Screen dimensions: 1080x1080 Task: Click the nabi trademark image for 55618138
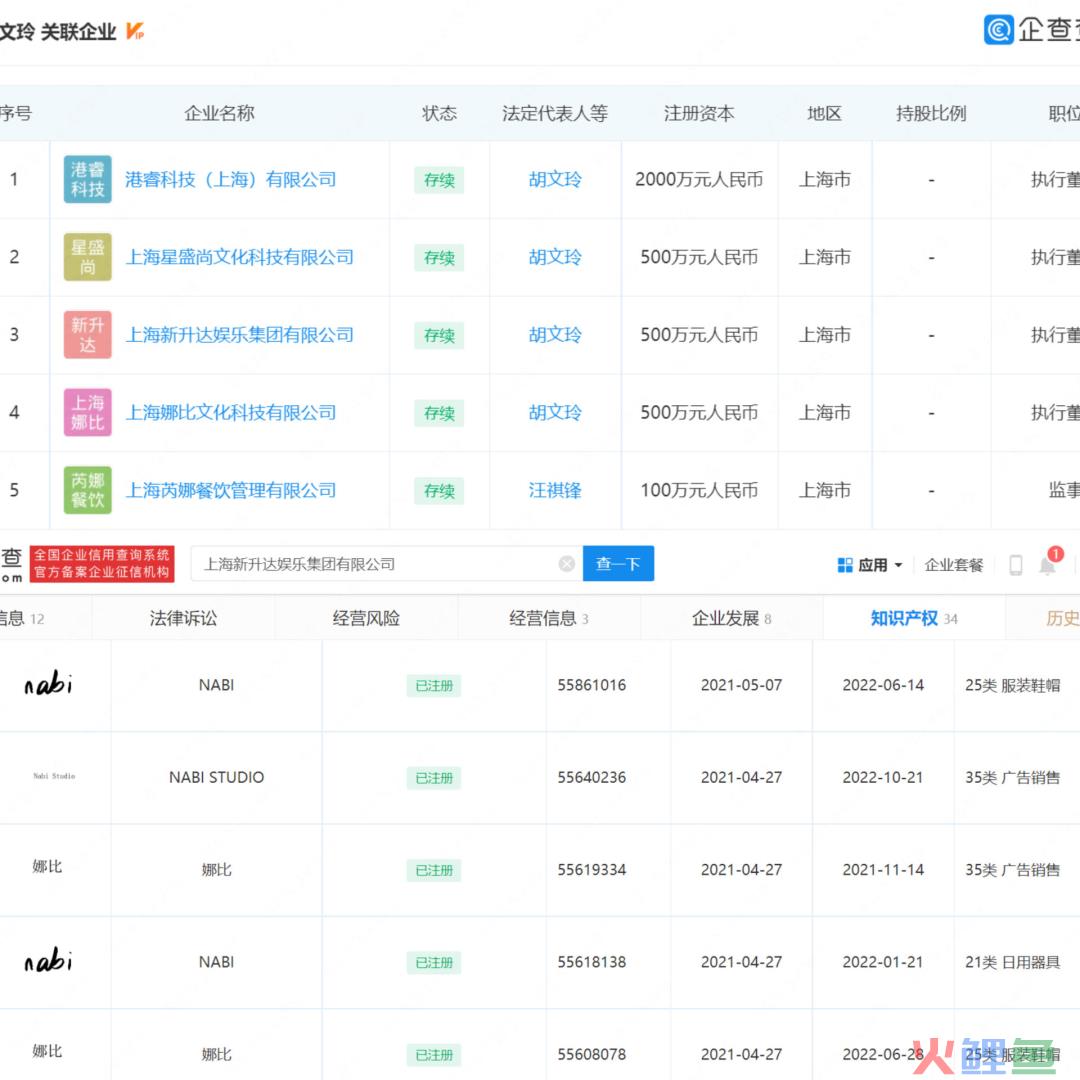click(48, 960)
